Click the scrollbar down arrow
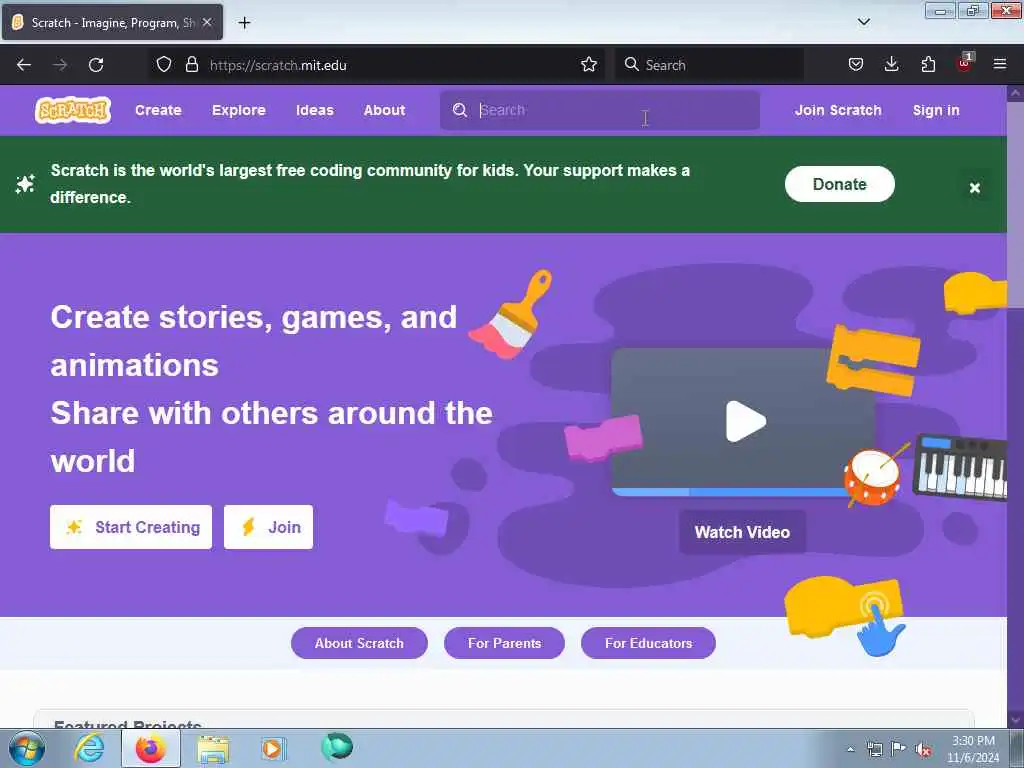 click(x=1016, y=720)
